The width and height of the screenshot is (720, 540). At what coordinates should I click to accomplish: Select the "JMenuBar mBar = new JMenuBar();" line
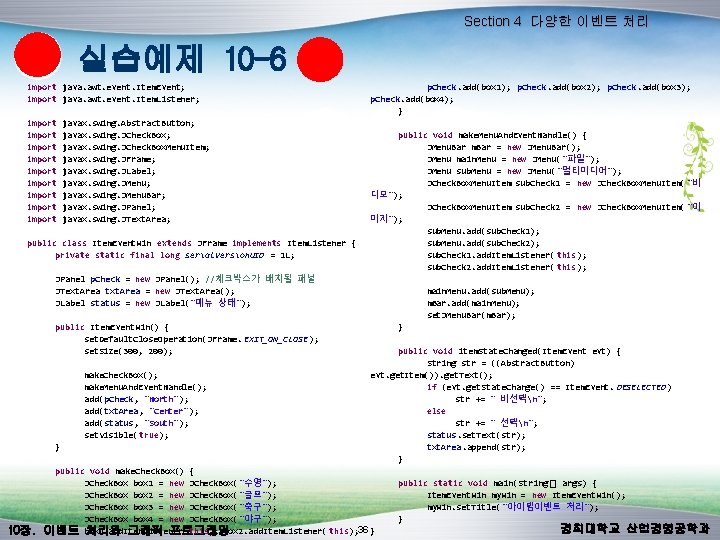point(504,147)
